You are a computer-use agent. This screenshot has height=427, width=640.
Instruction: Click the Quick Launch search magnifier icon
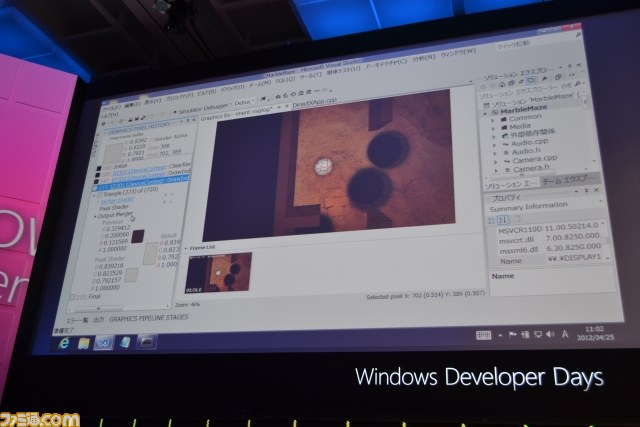(x=578, y=36)
